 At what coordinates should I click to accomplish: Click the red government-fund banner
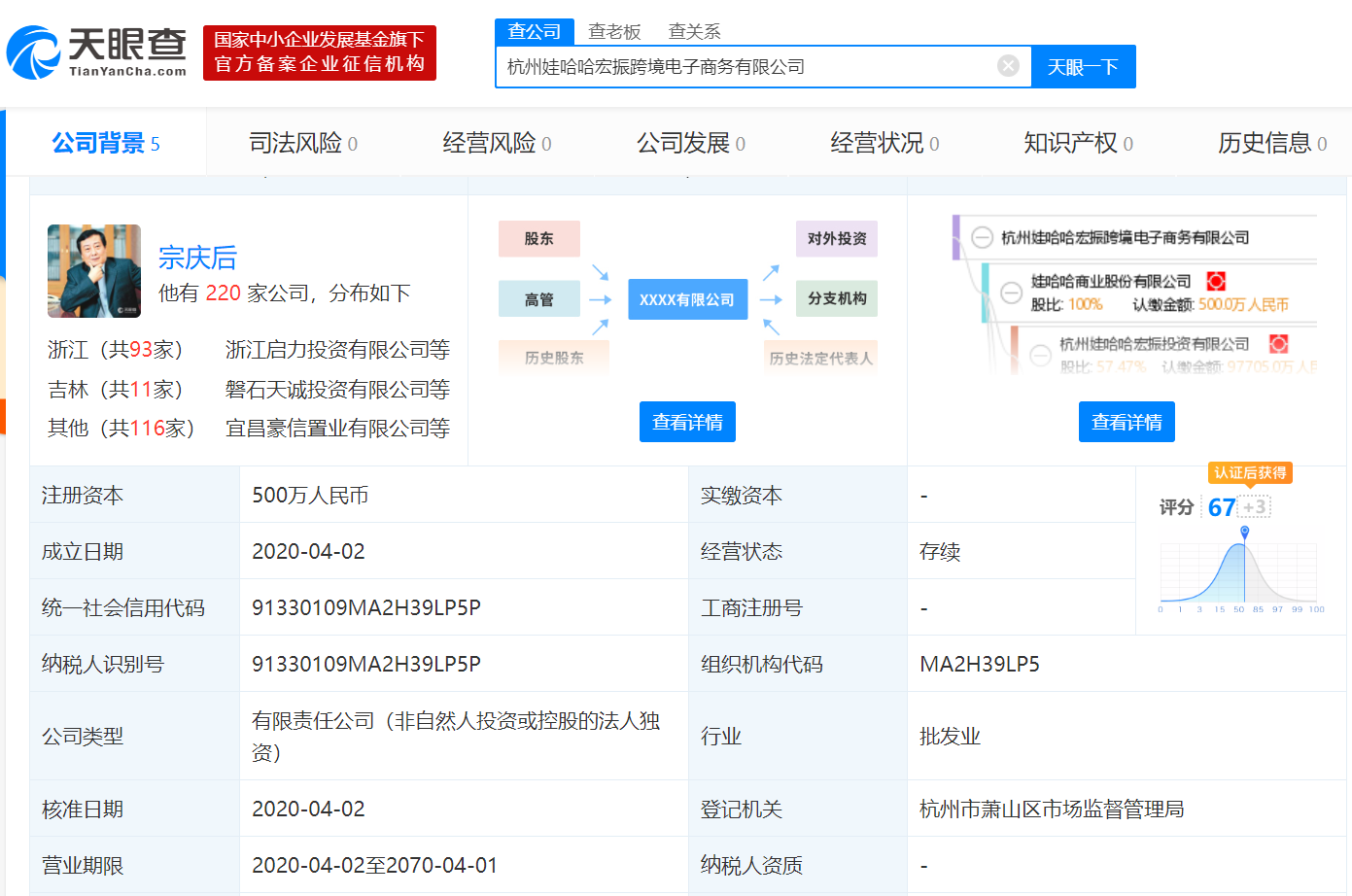point(320,52)
